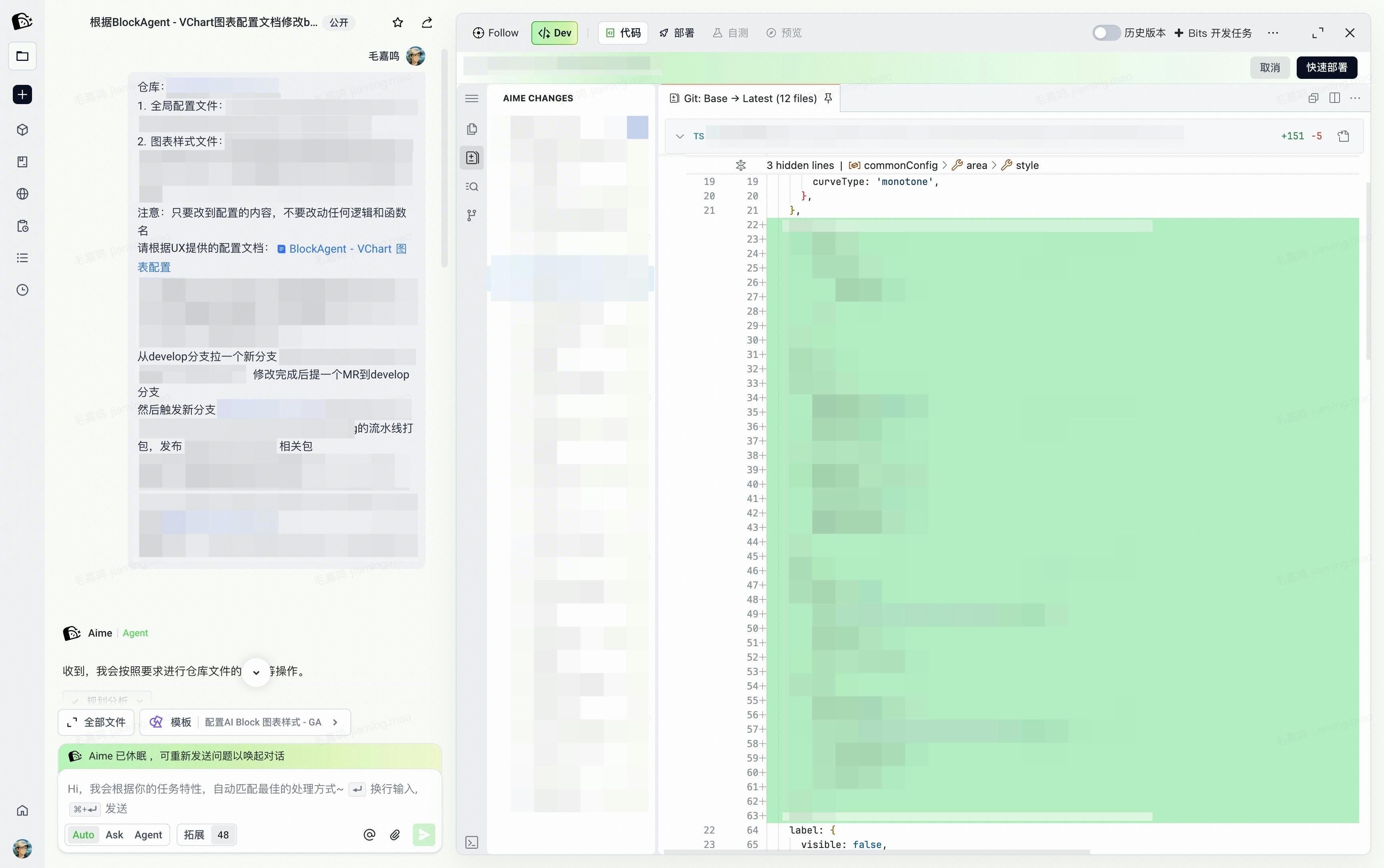Select Auto mode

[x=83, y=835]
